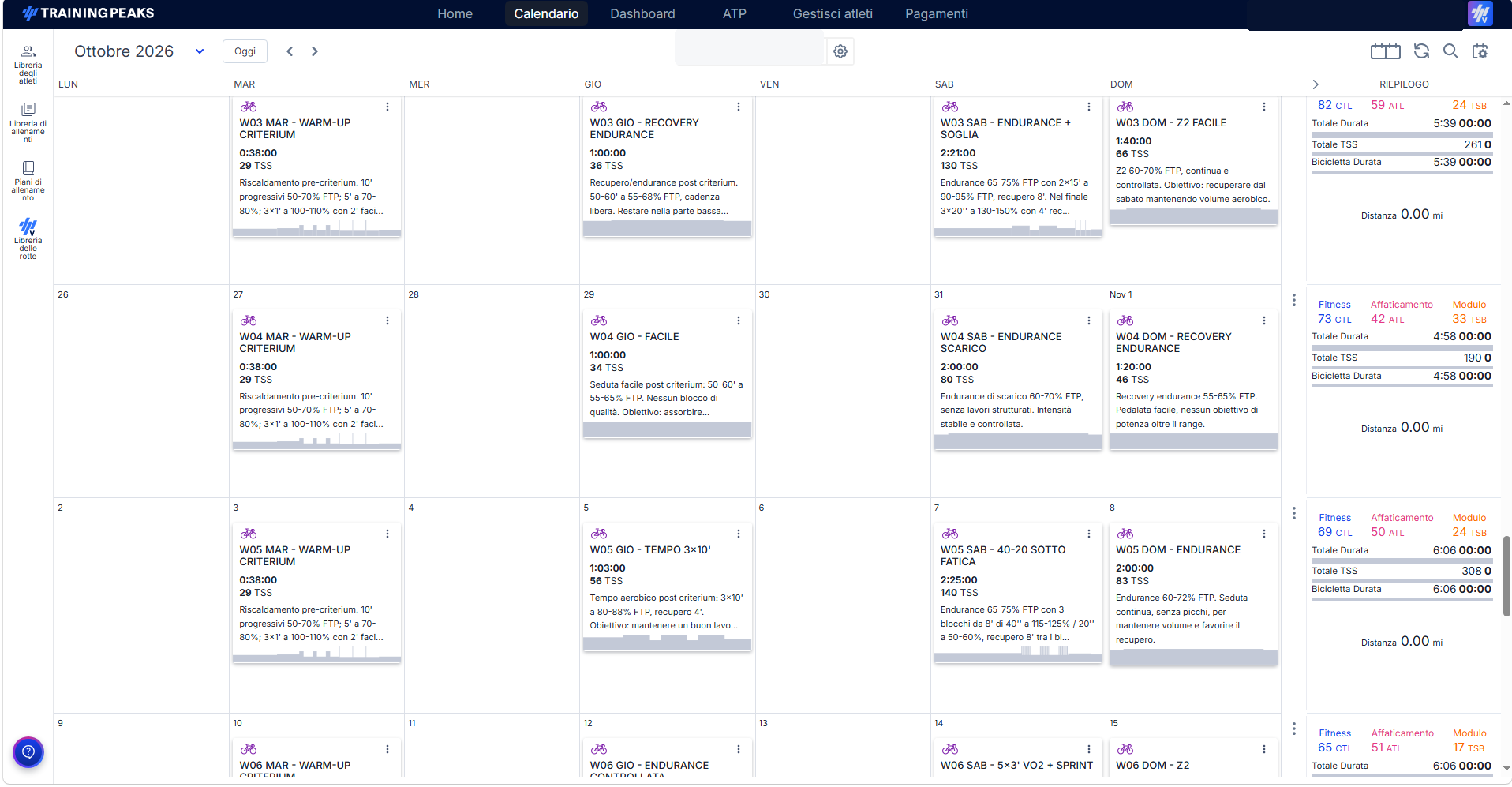
Task: Open week options menu beside day 15 row
Action: pos(1293,729)
